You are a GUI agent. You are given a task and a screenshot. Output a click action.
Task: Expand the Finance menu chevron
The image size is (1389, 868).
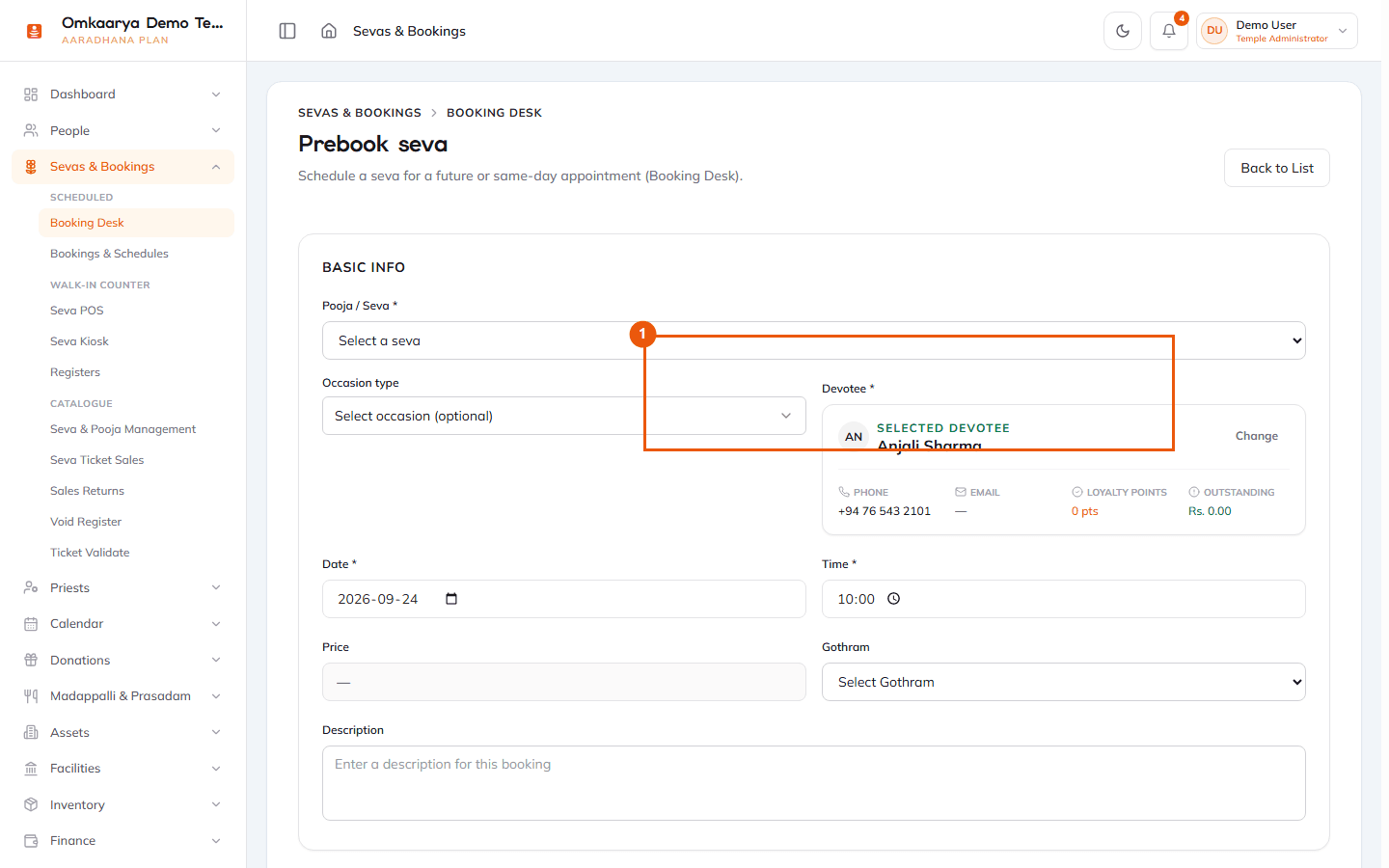[216, 841]
